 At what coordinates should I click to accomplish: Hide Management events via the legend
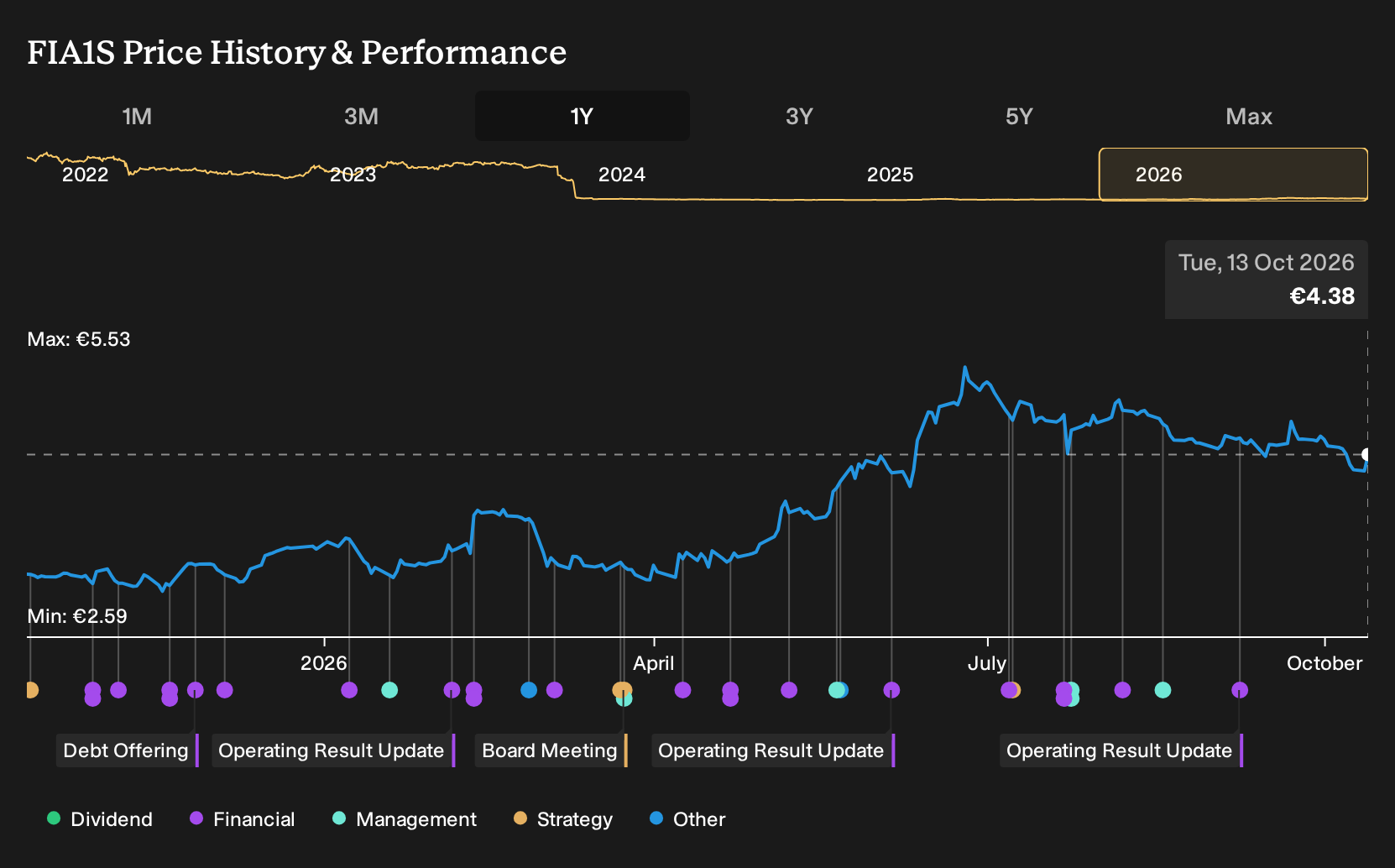[405, 818]
